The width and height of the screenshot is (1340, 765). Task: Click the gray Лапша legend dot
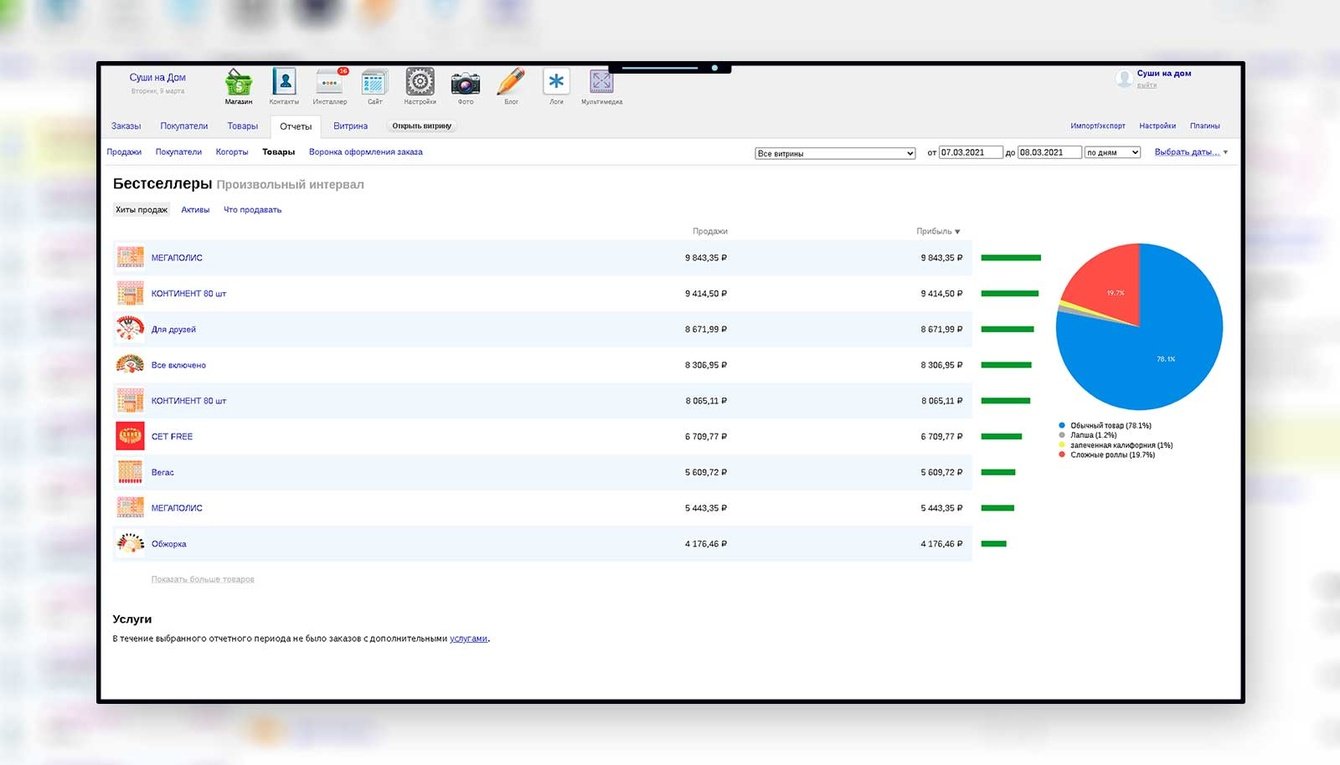[x=1062, y=436]
